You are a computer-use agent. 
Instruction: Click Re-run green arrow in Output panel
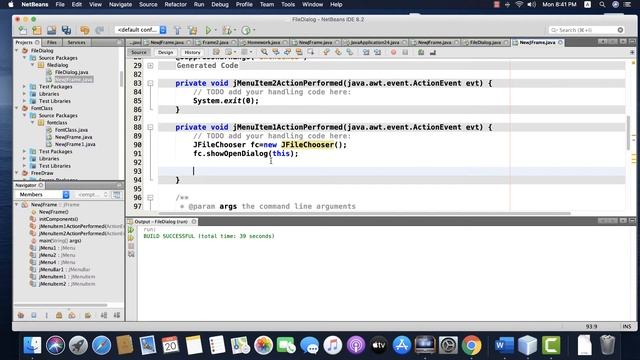pos(131,230)
